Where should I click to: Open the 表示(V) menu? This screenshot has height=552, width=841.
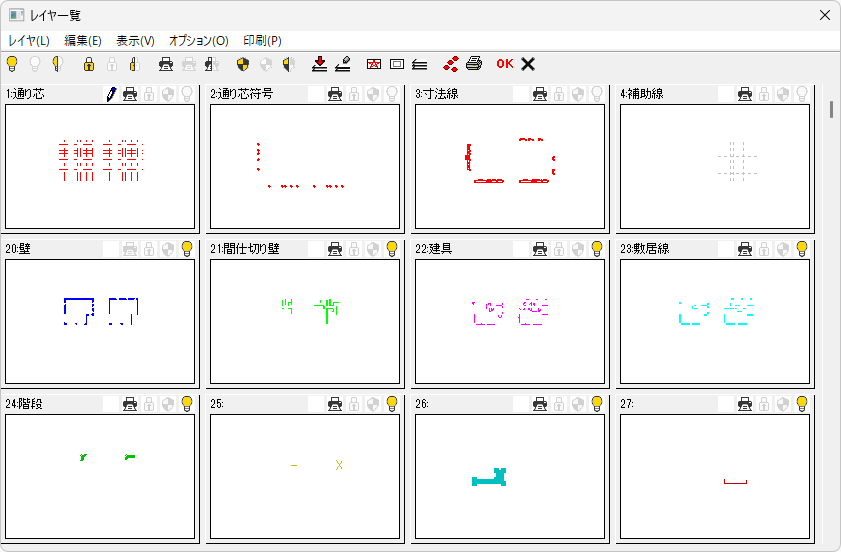pyautogui.click(x=135, y=41)
